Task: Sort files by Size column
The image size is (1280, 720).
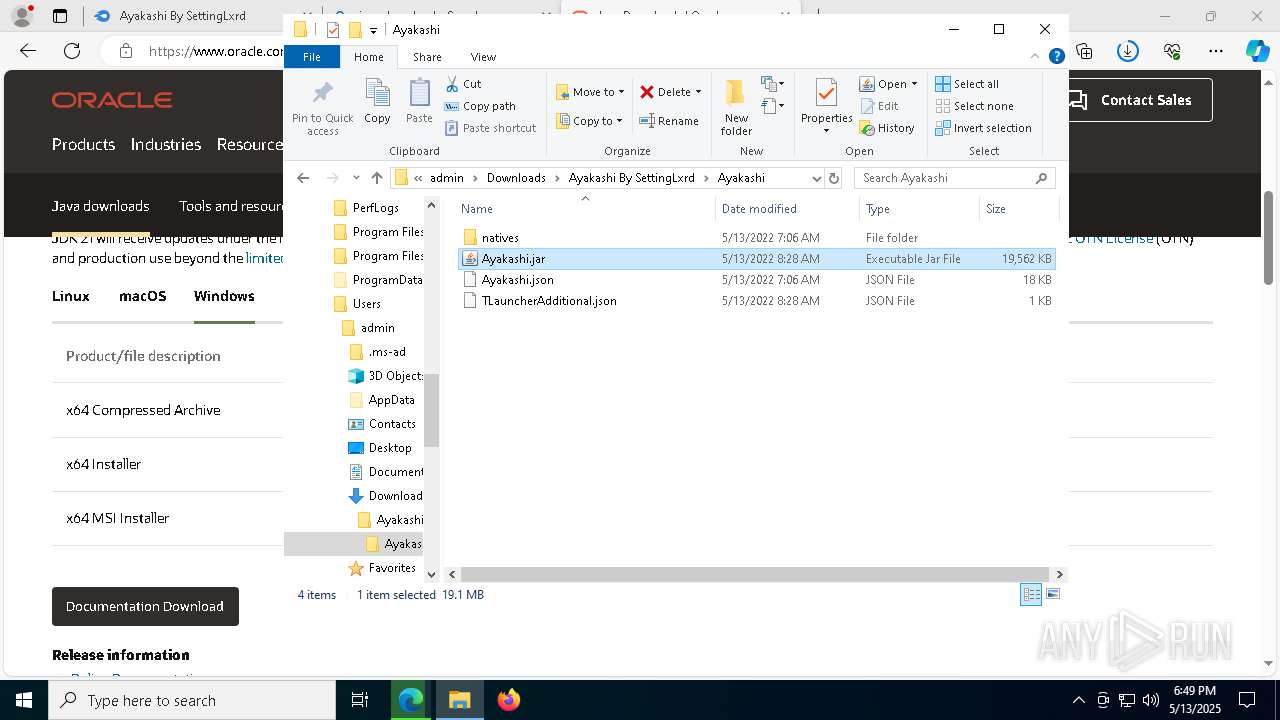Action: [1018, 208]
